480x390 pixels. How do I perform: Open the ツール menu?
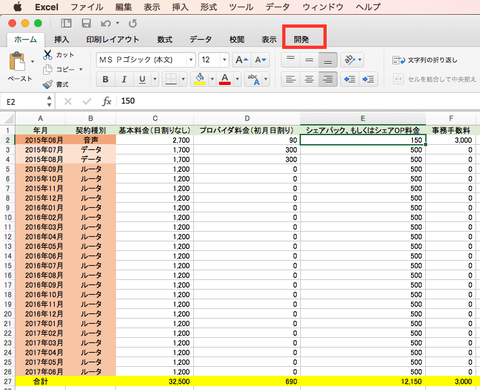coord(241,7)
